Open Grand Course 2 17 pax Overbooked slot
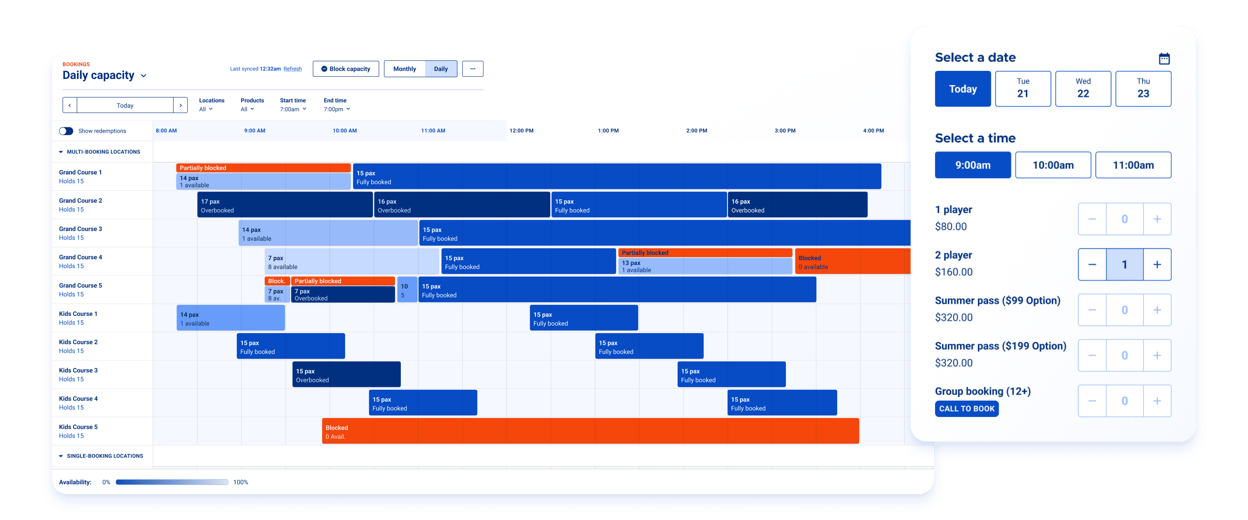The width and height of the screenshot is (1248, 520). tap(285, 205)
